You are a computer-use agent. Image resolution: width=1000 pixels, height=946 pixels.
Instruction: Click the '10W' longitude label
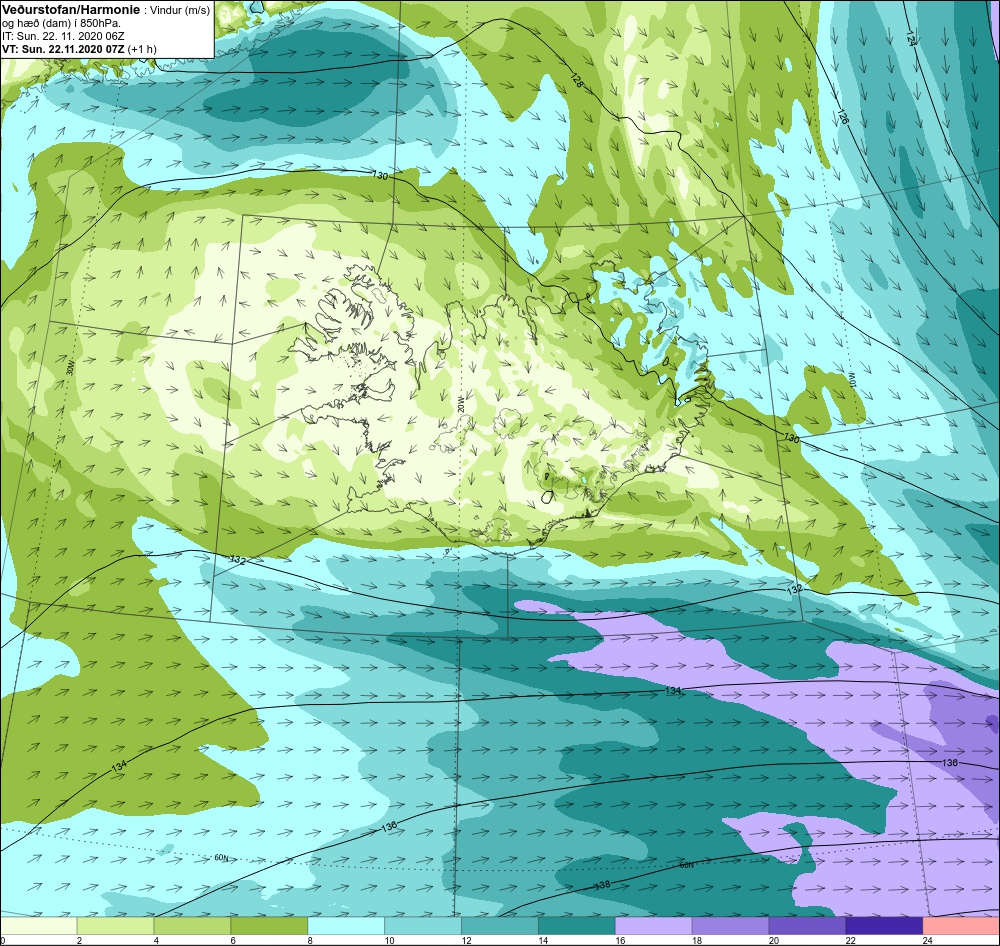tap(851, 381)
